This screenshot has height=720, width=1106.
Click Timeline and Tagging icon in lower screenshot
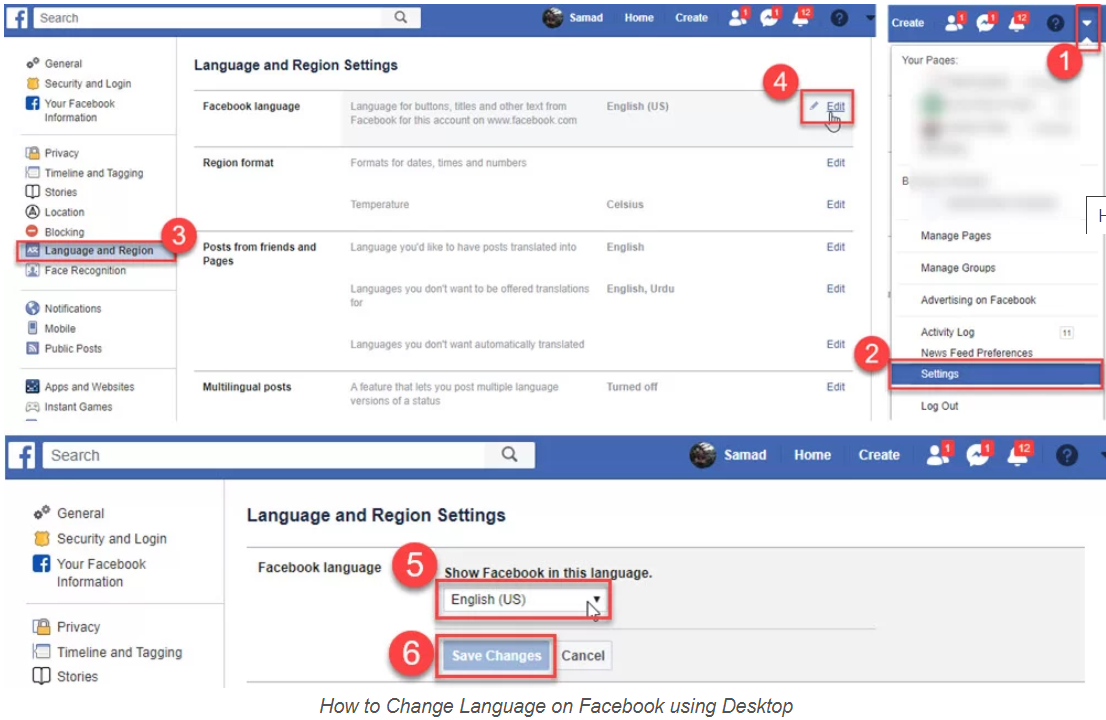(x=42, y=651)
